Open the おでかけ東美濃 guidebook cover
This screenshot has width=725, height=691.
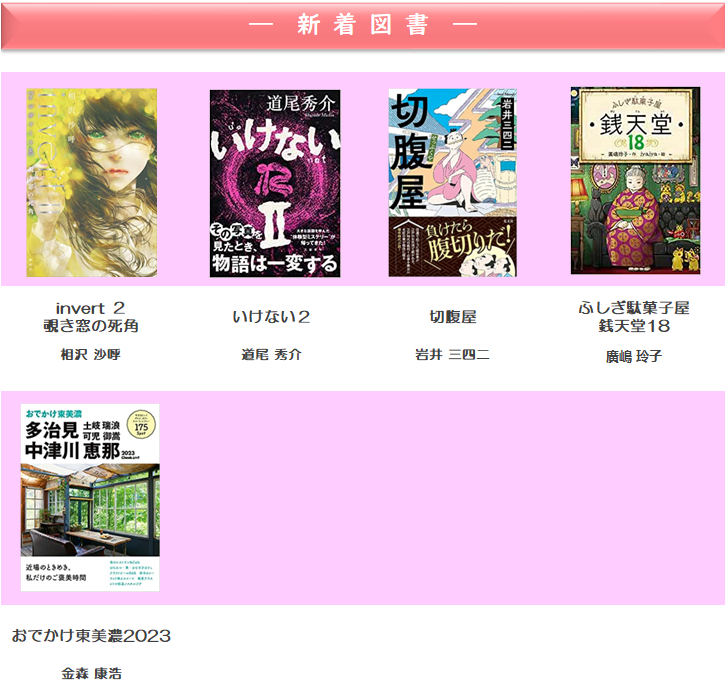(90, 497)
